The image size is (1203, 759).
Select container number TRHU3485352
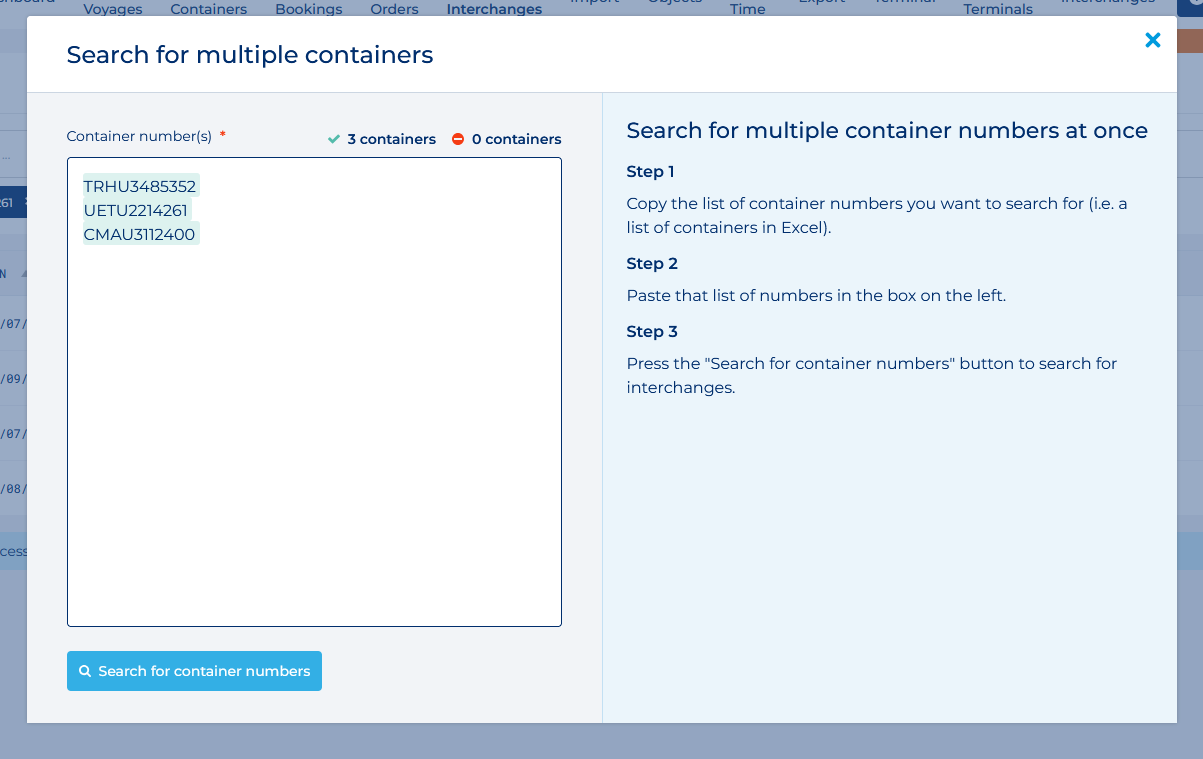pos(140,186)
